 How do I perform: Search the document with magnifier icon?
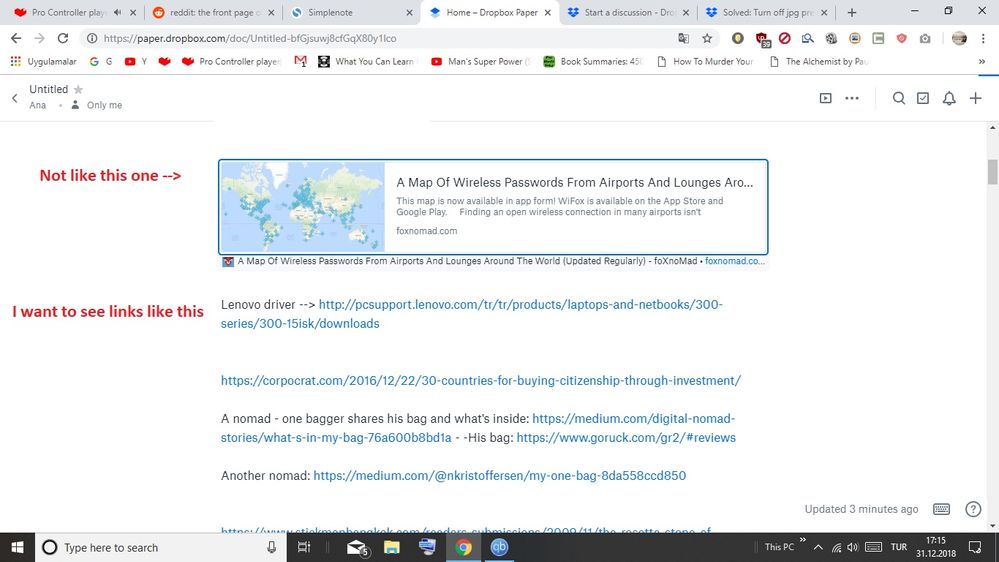coord(898,98)
